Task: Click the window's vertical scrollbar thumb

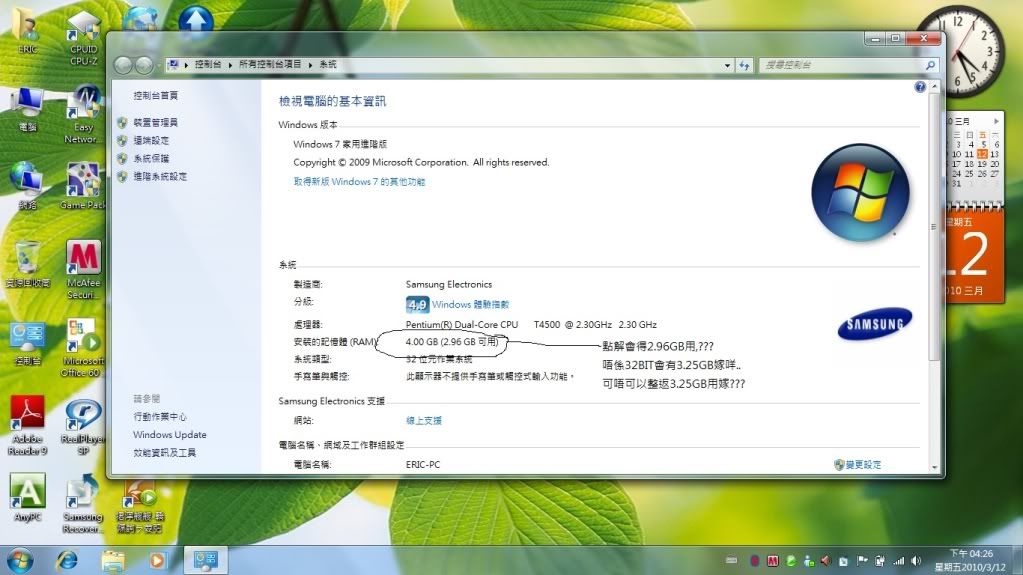Action: coord(934,226)
